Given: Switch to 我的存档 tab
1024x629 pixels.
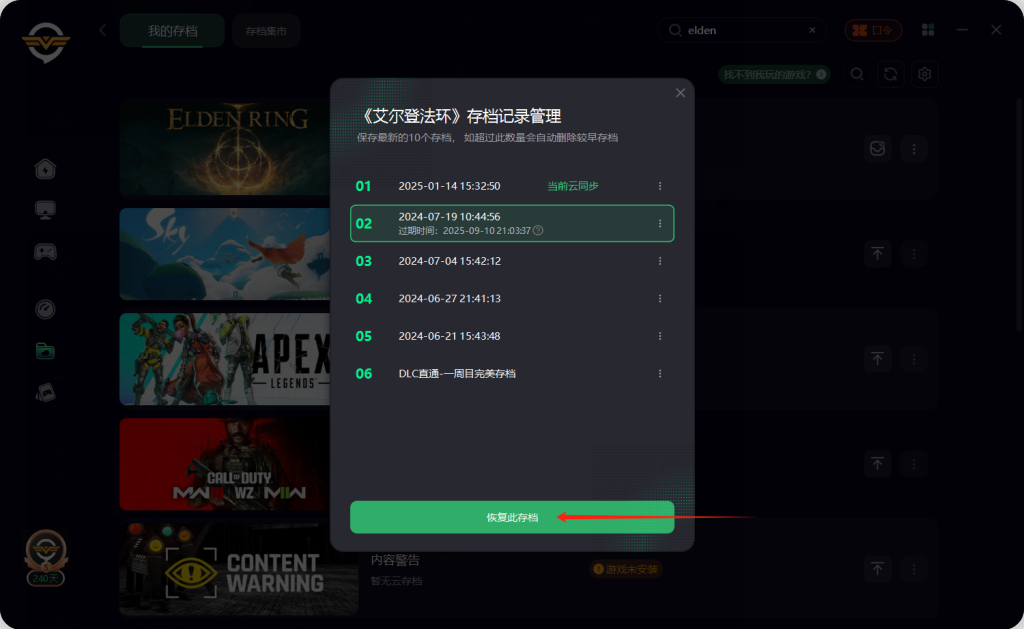Looking at the screenshot, I should coord(172,31).
